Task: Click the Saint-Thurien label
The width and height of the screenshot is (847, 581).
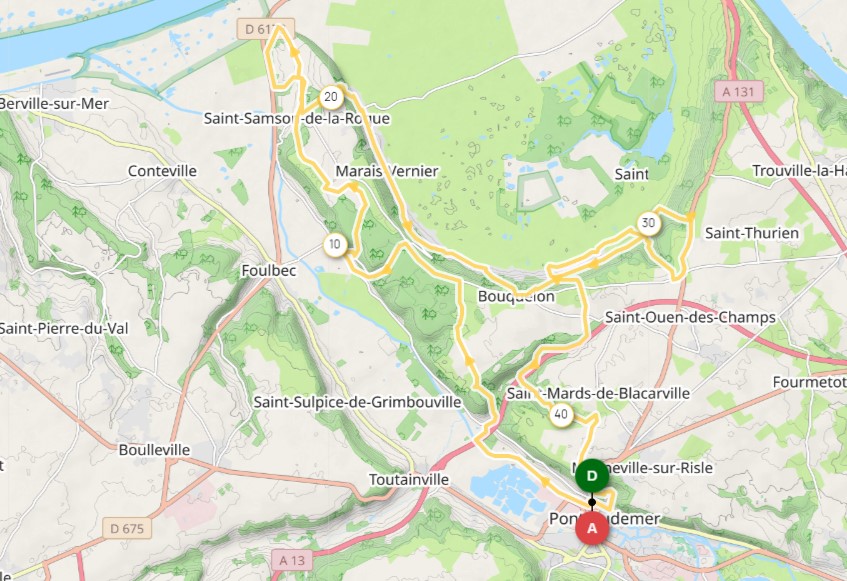Action: (x=751, y=233)
